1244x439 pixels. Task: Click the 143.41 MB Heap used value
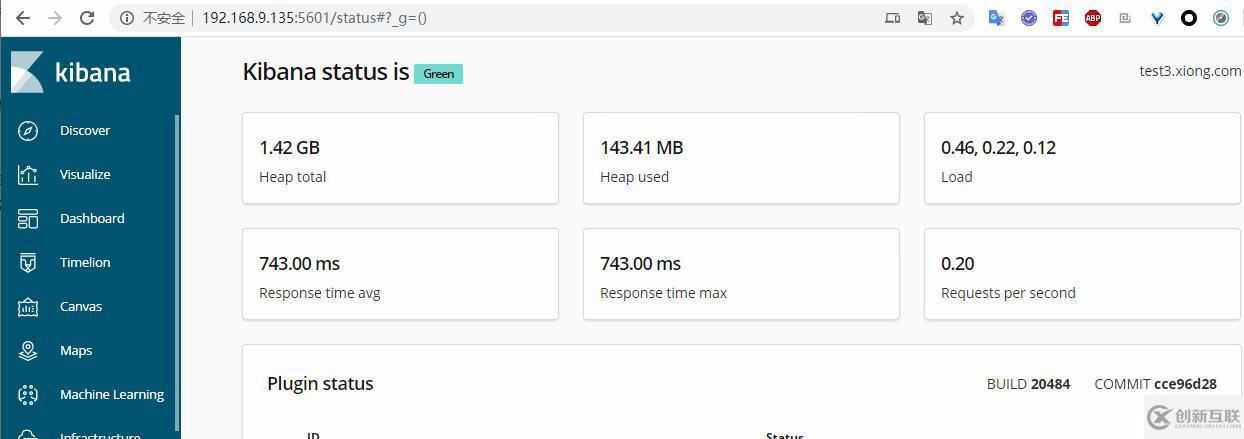click(x=641, y=148)
